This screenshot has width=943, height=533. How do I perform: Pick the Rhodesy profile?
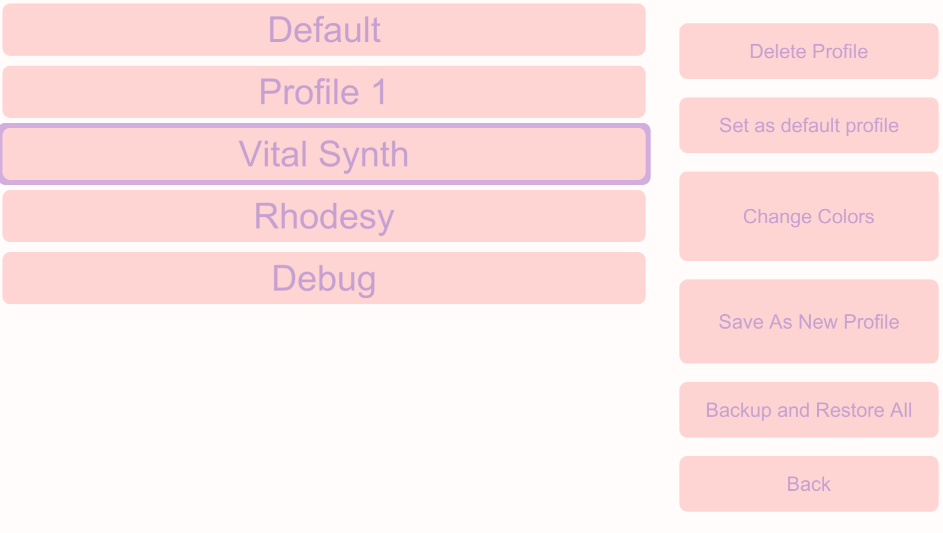(x=324, y=216)
